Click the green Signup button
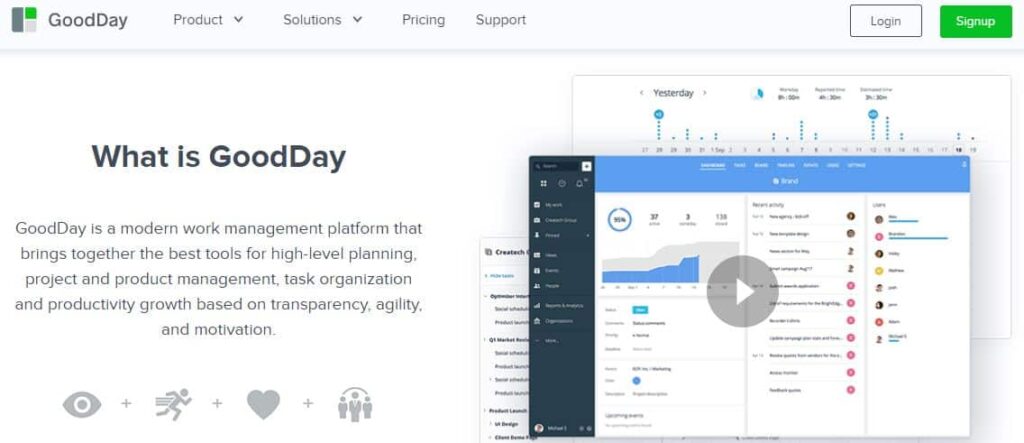 click(x=976, y=21)
